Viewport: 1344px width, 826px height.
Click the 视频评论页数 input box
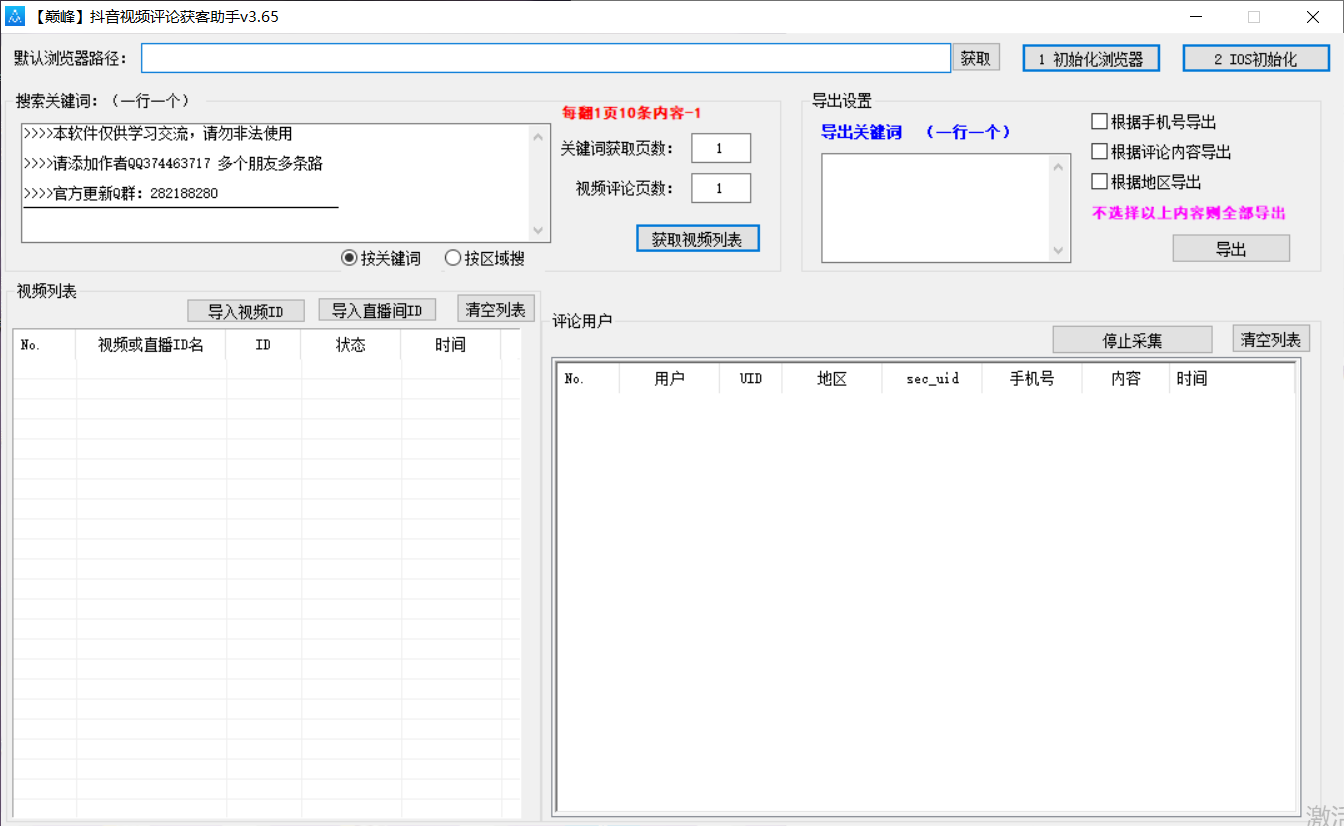pyautogui.click(x=721, y=187)
